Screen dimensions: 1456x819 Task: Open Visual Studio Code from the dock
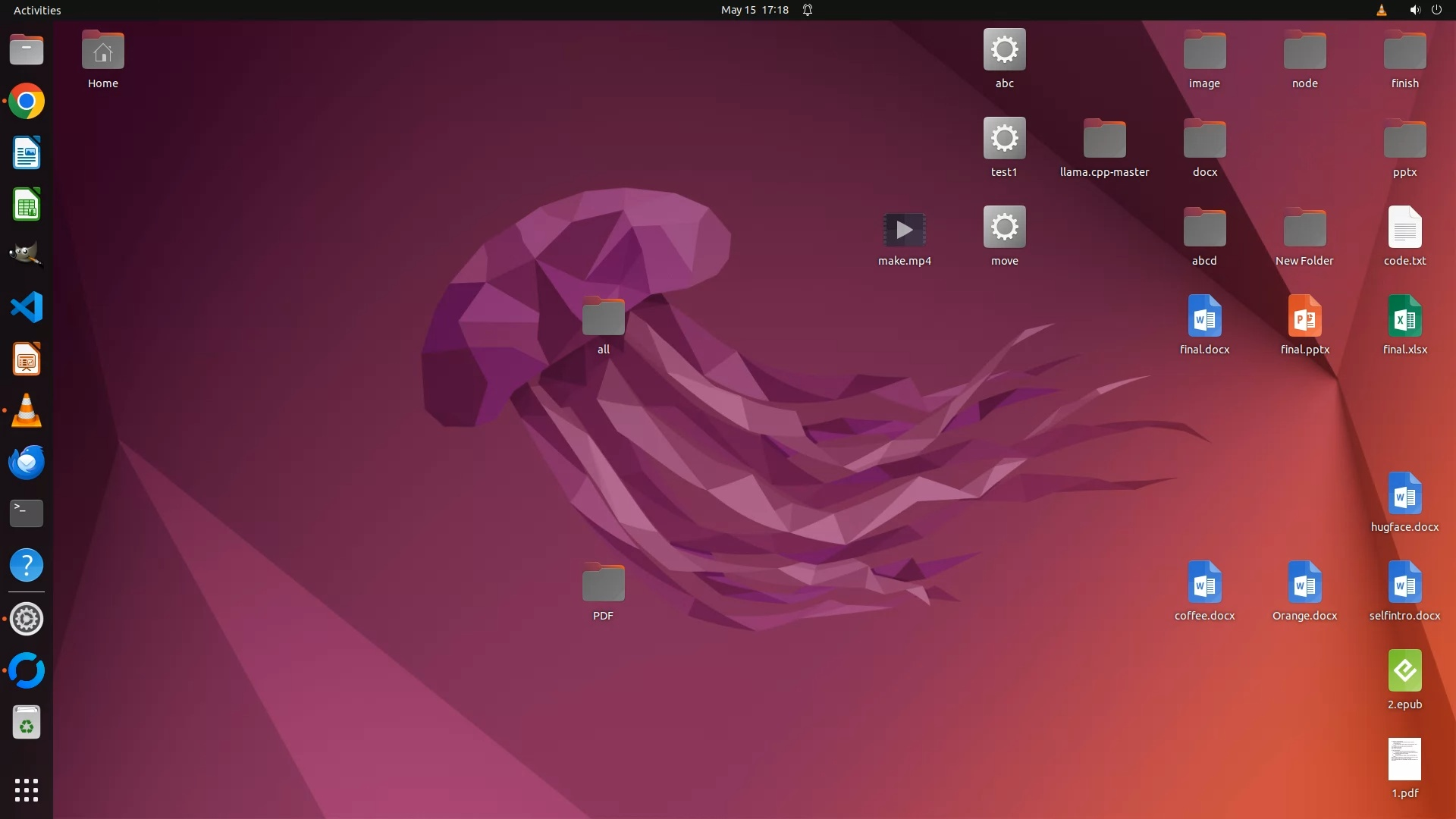click(27, 307)
